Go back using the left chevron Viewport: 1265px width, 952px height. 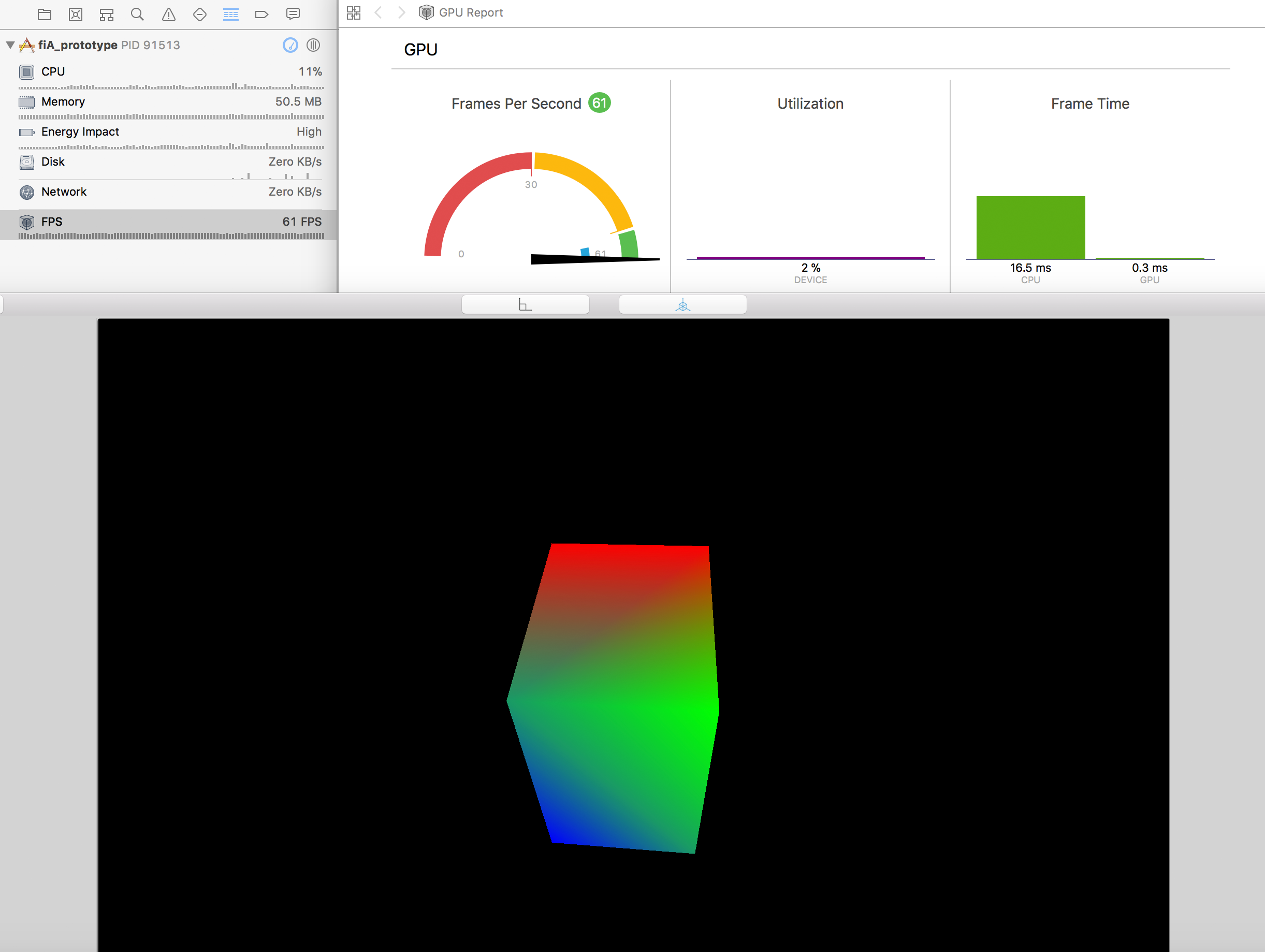pos(378,12)
